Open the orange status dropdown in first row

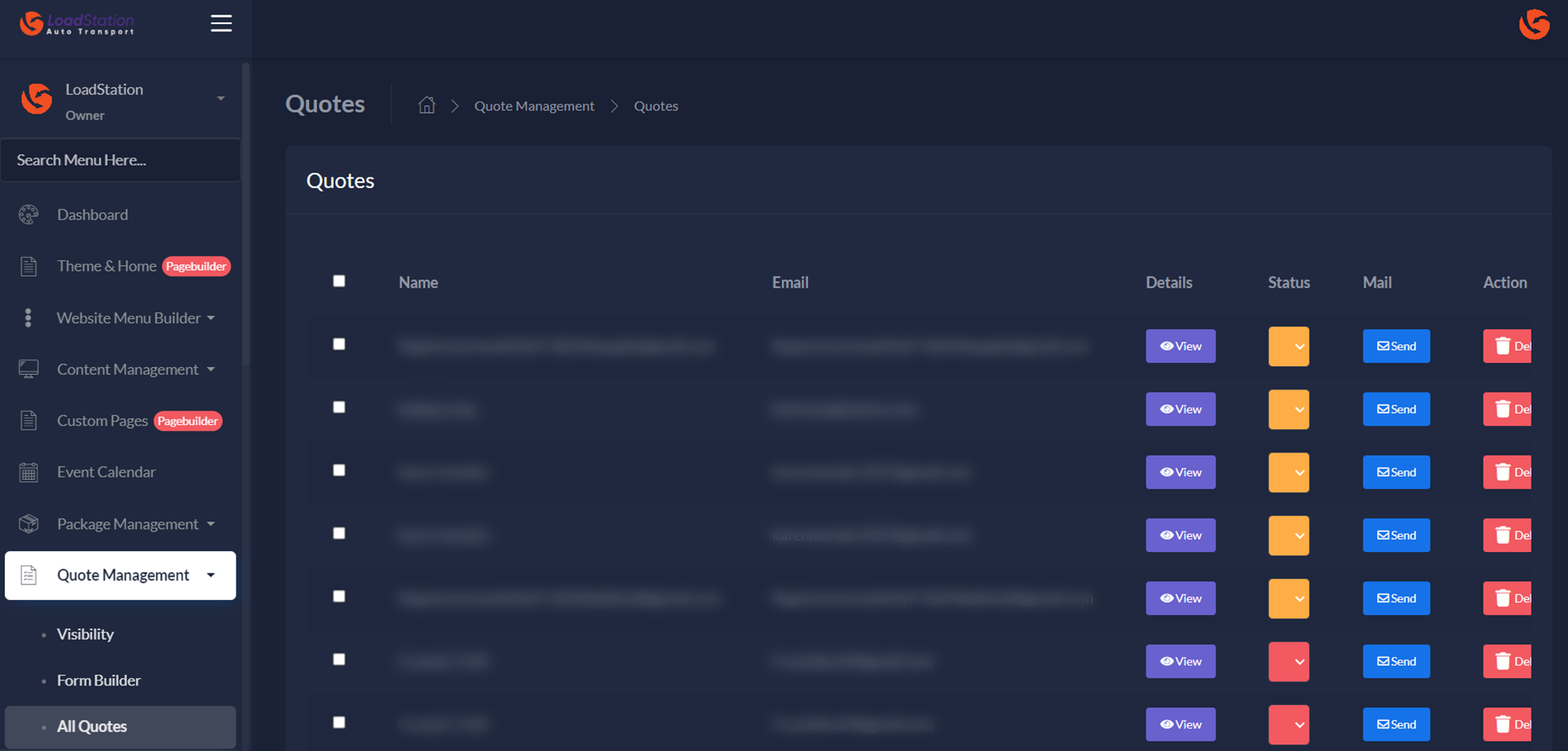[x=1289, y=346]
